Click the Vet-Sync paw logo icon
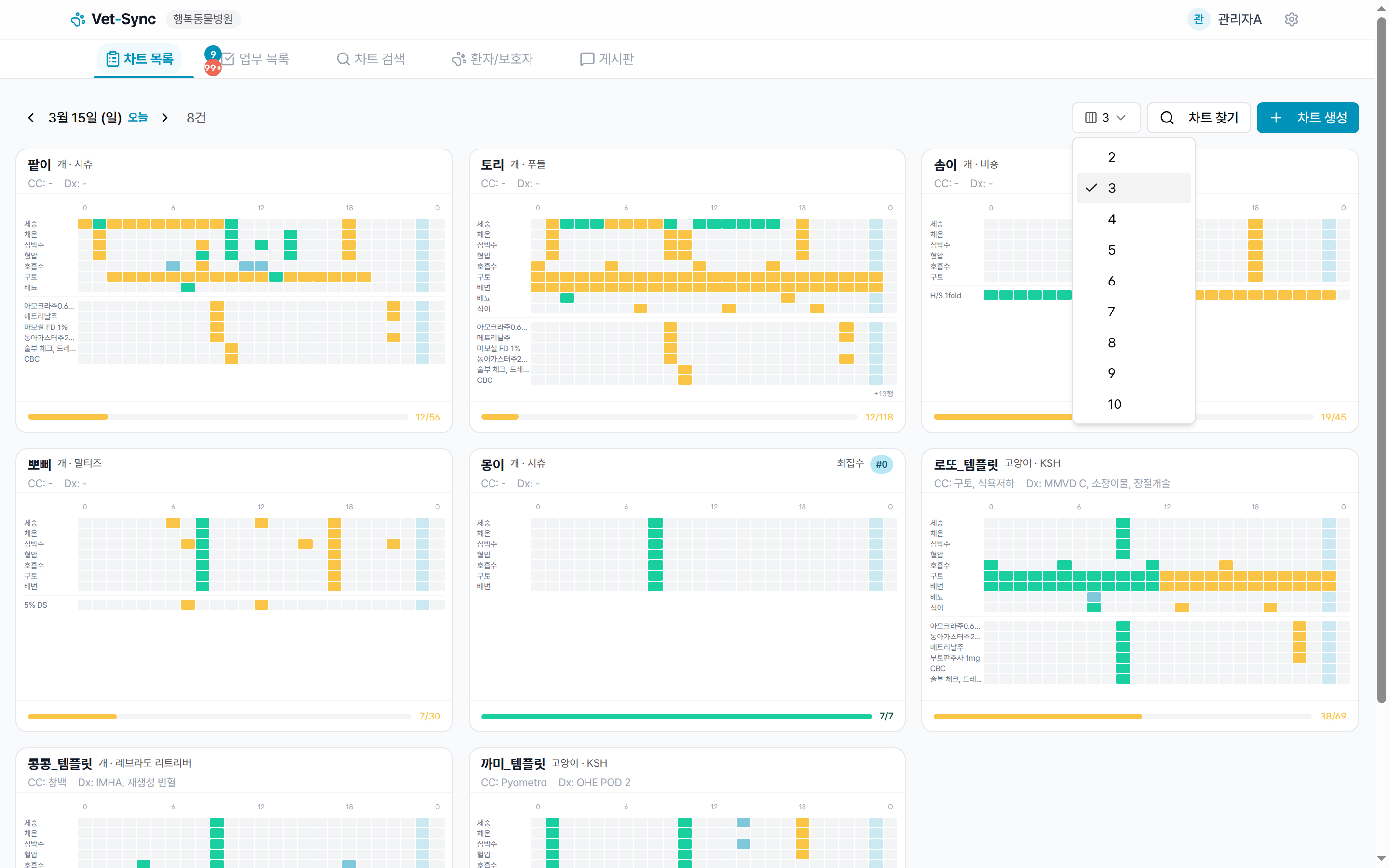Screen dimensions: 1389x868 point(78,19)
